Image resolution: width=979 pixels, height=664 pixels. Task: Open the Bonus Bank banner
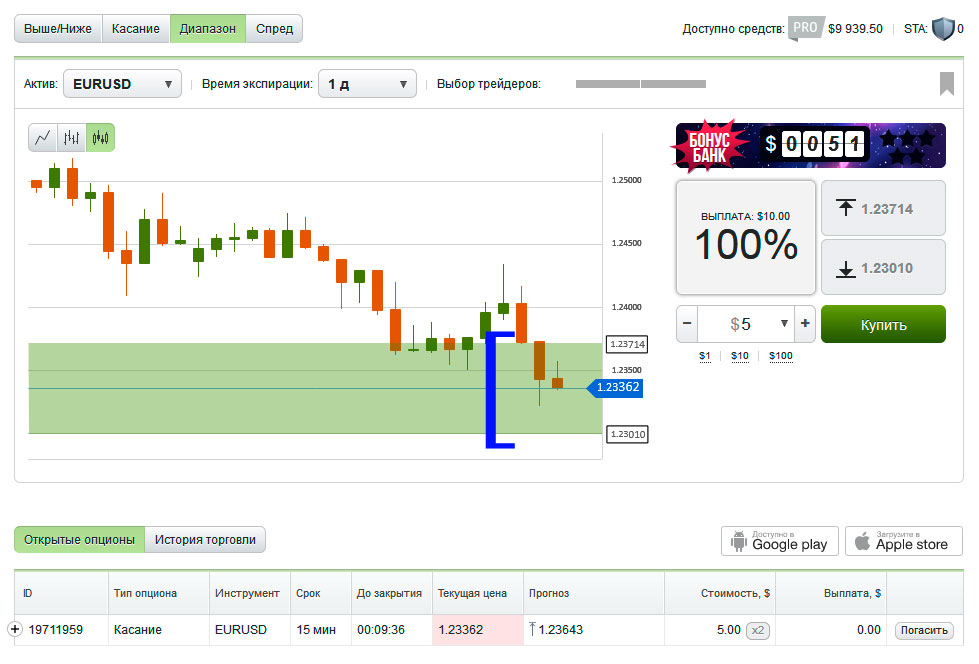tap(809, 146)
